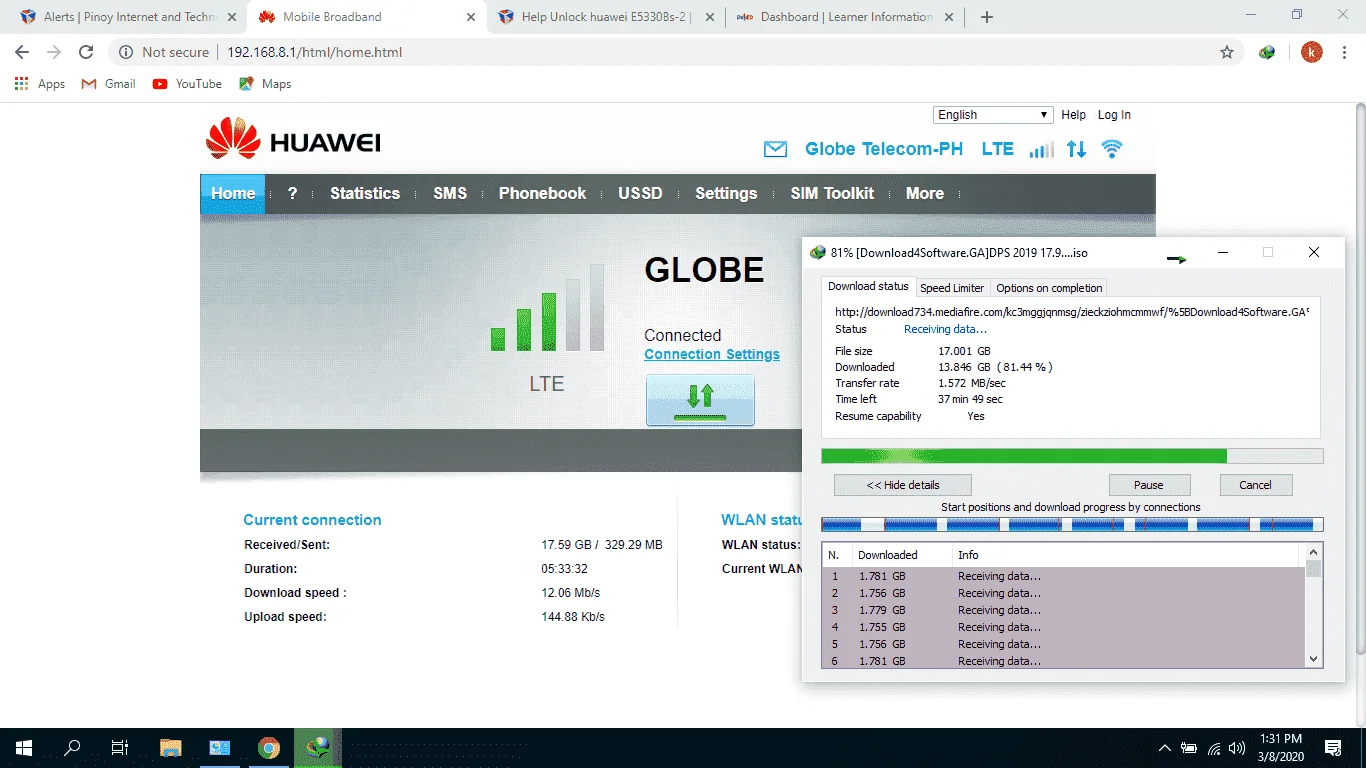Open the Statistics menu
Image resolution: width=1366 pixels, height=768 pixels.
(365, 194)
